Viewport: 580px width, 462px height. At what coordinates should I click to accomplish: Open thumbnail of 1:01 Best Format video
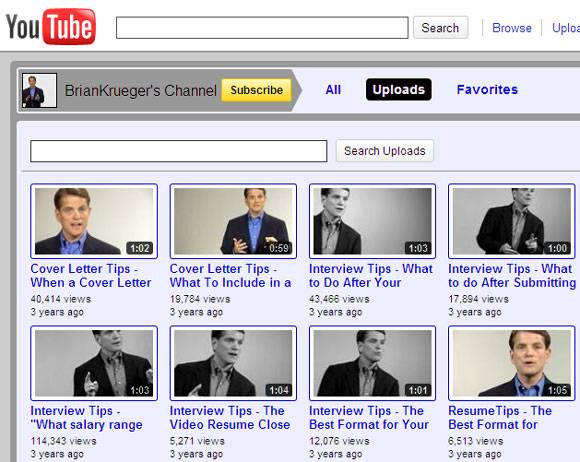[372, 363]
